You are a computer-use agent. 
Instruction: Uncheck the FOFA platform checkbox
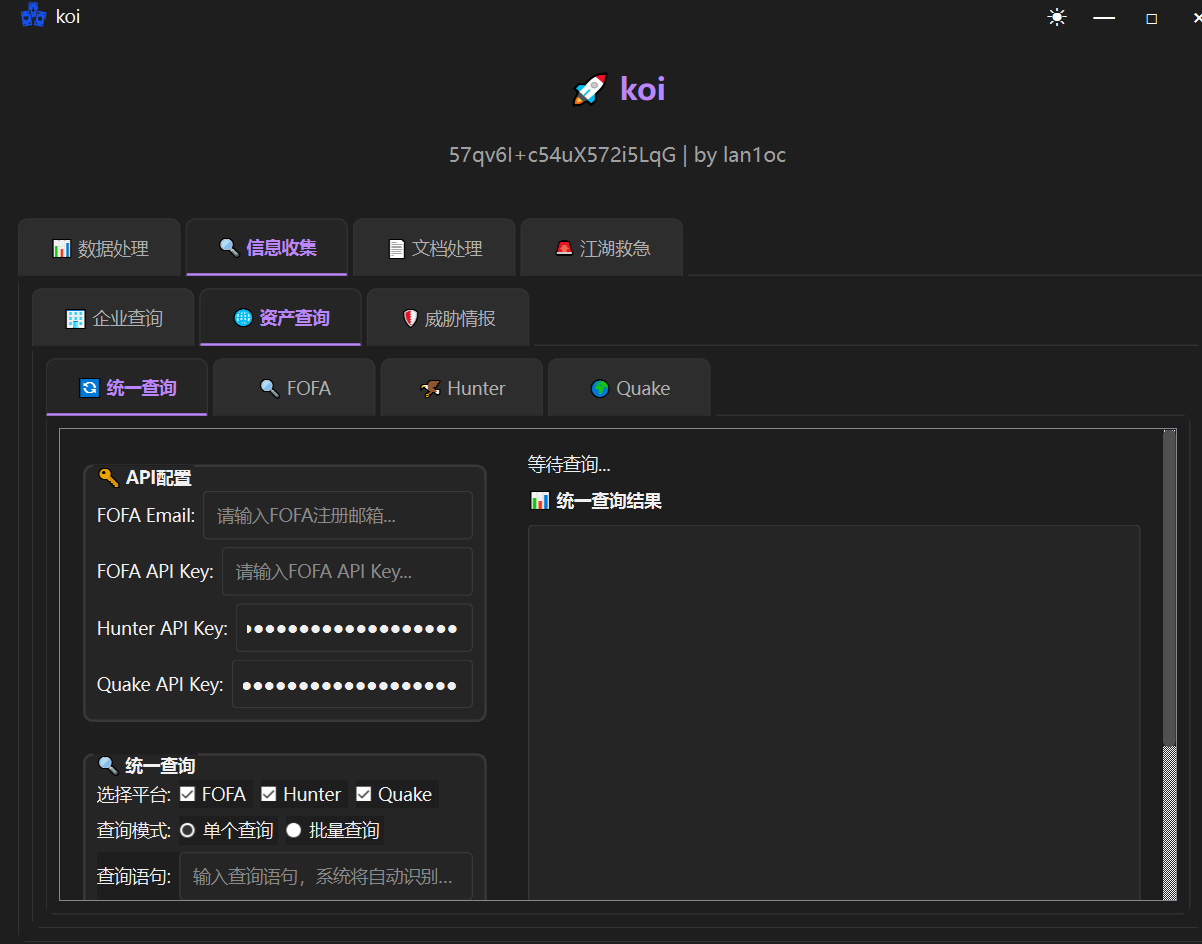coord(188,794)
